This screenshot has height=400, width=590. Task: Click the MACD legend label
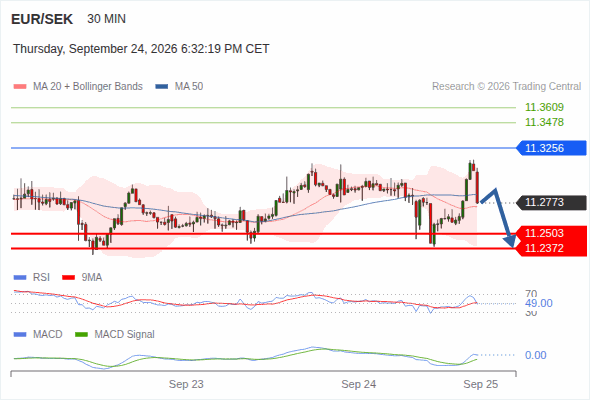(47, 335)
